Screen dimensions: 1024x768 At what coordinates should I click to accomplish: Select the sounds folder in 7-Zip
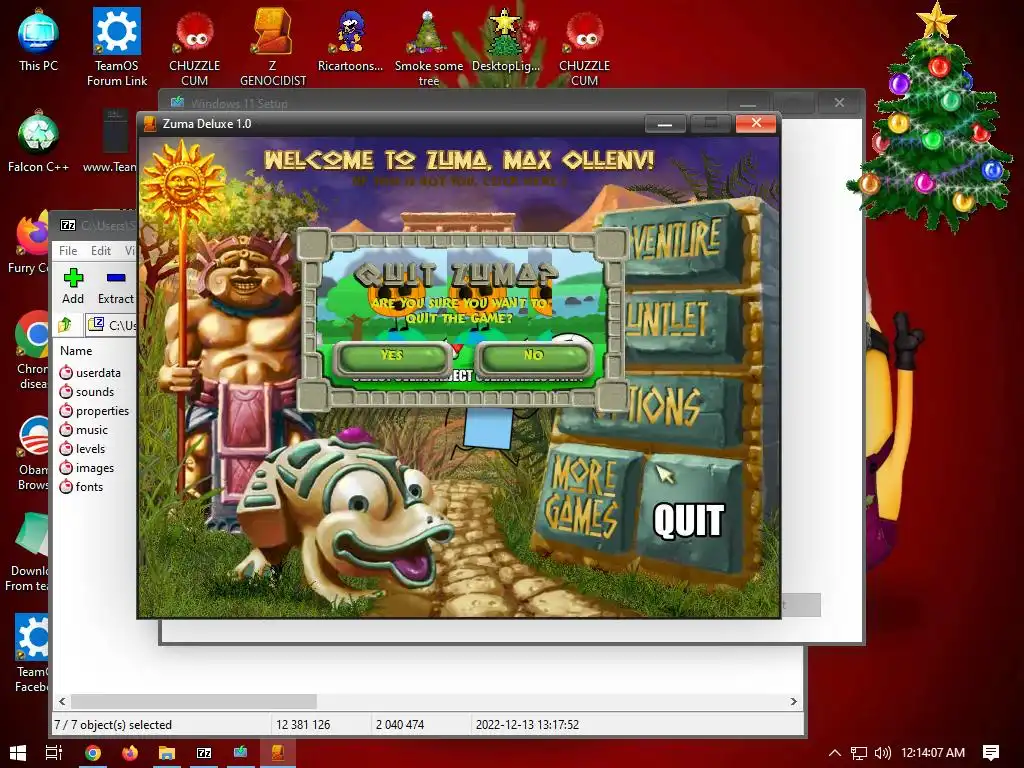pos(87,392)
